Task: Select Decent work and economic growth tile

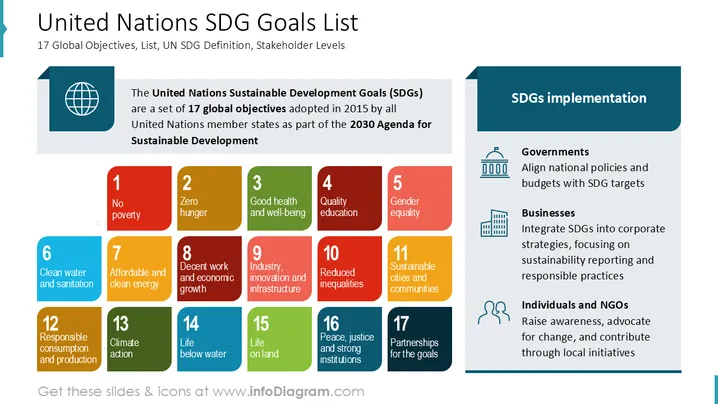Action: point(209,268)
